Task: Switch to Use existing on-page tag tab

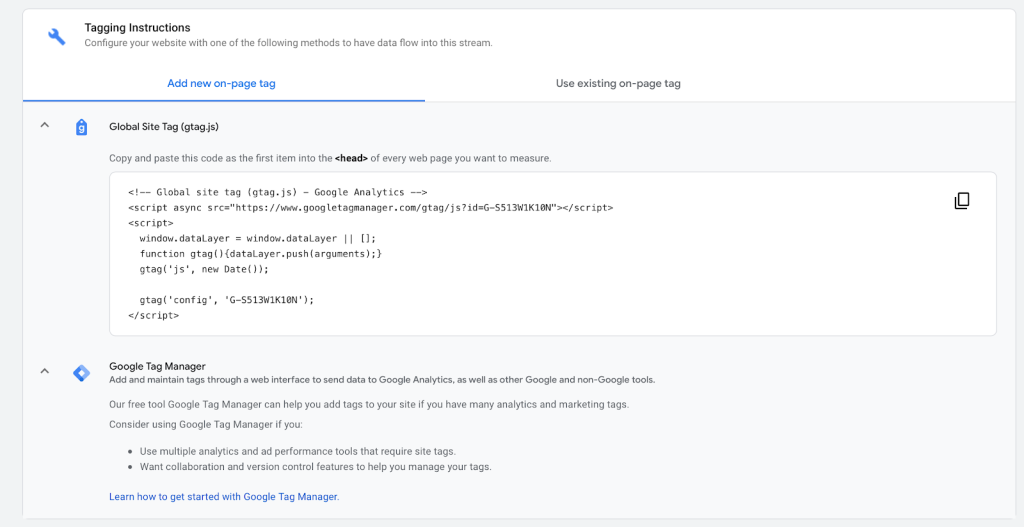Action: coord(618,84)
